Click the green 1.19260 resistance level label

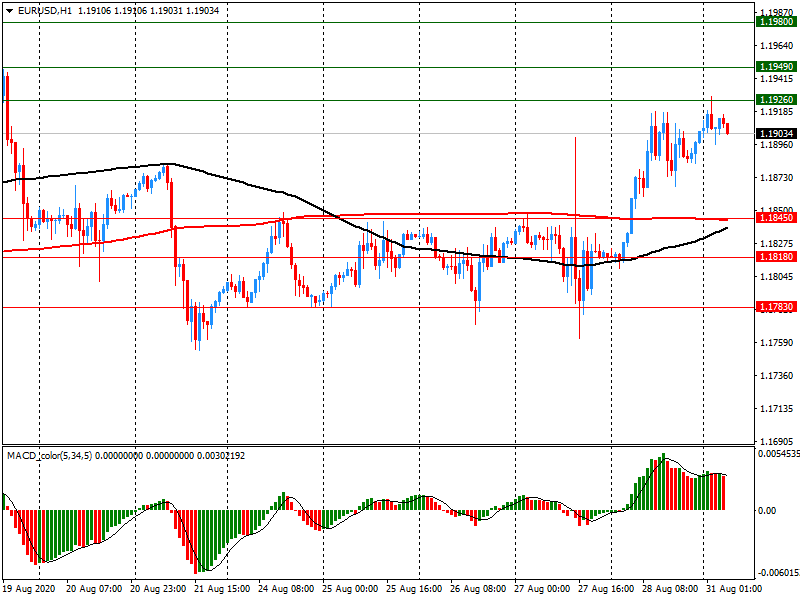coord(776,100)
